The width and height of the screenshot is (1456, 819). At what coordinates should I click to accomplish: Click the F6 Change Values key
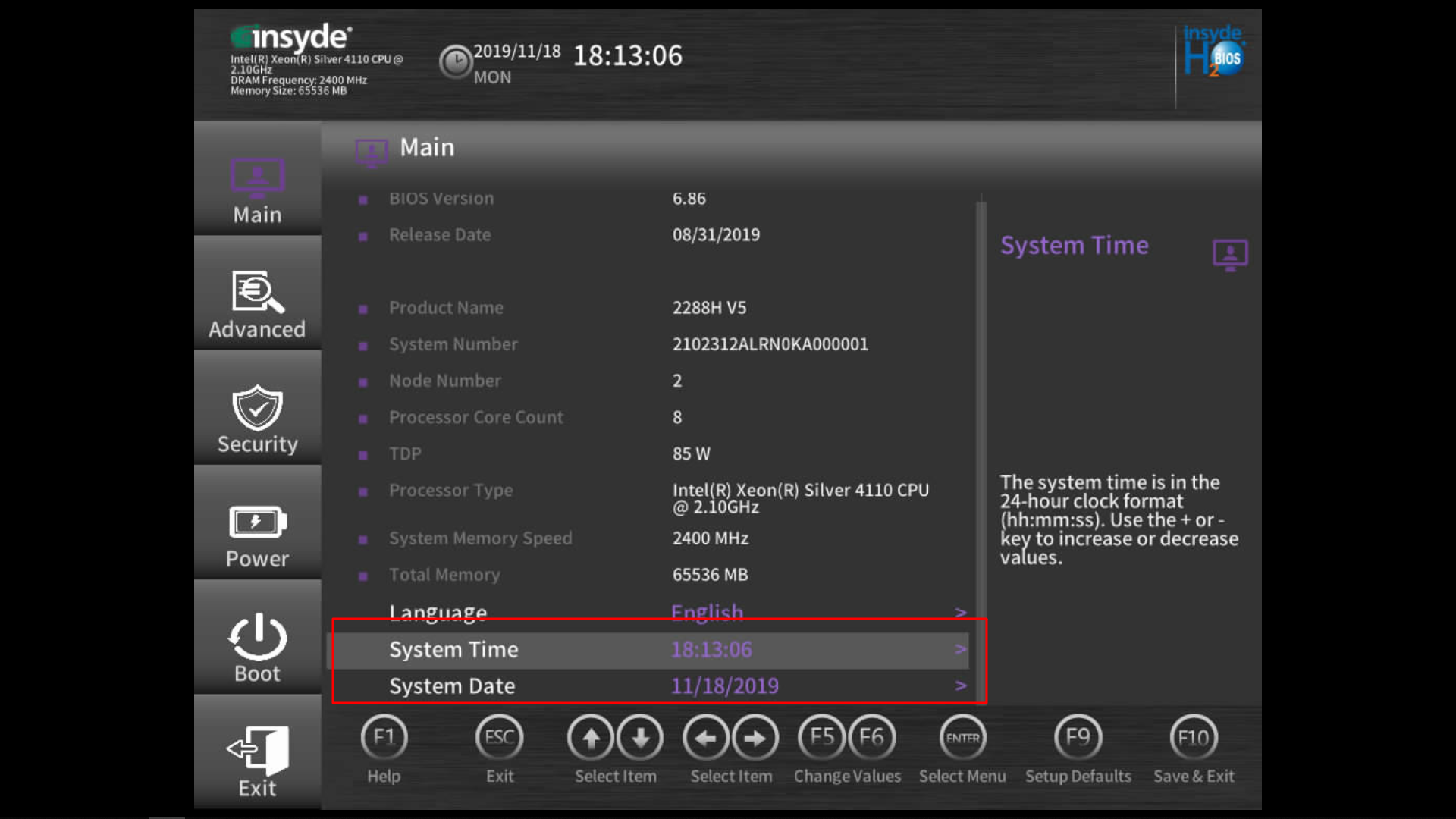[x=871, y=737]
